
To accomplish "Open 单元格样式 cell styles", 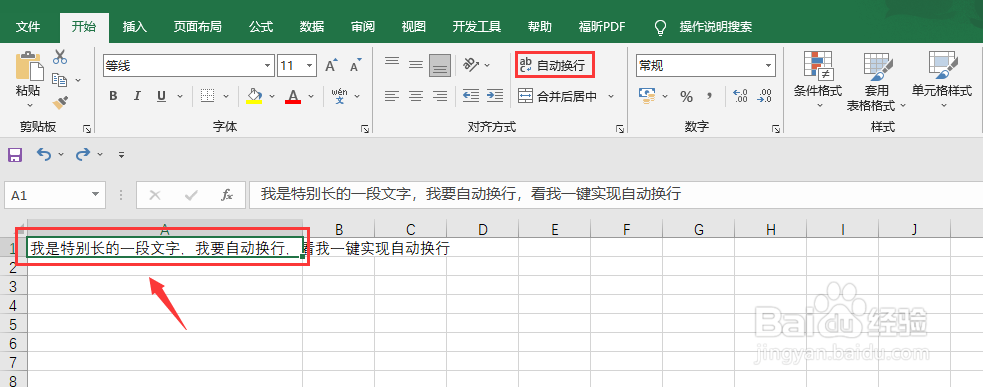I will click(942, 80).
